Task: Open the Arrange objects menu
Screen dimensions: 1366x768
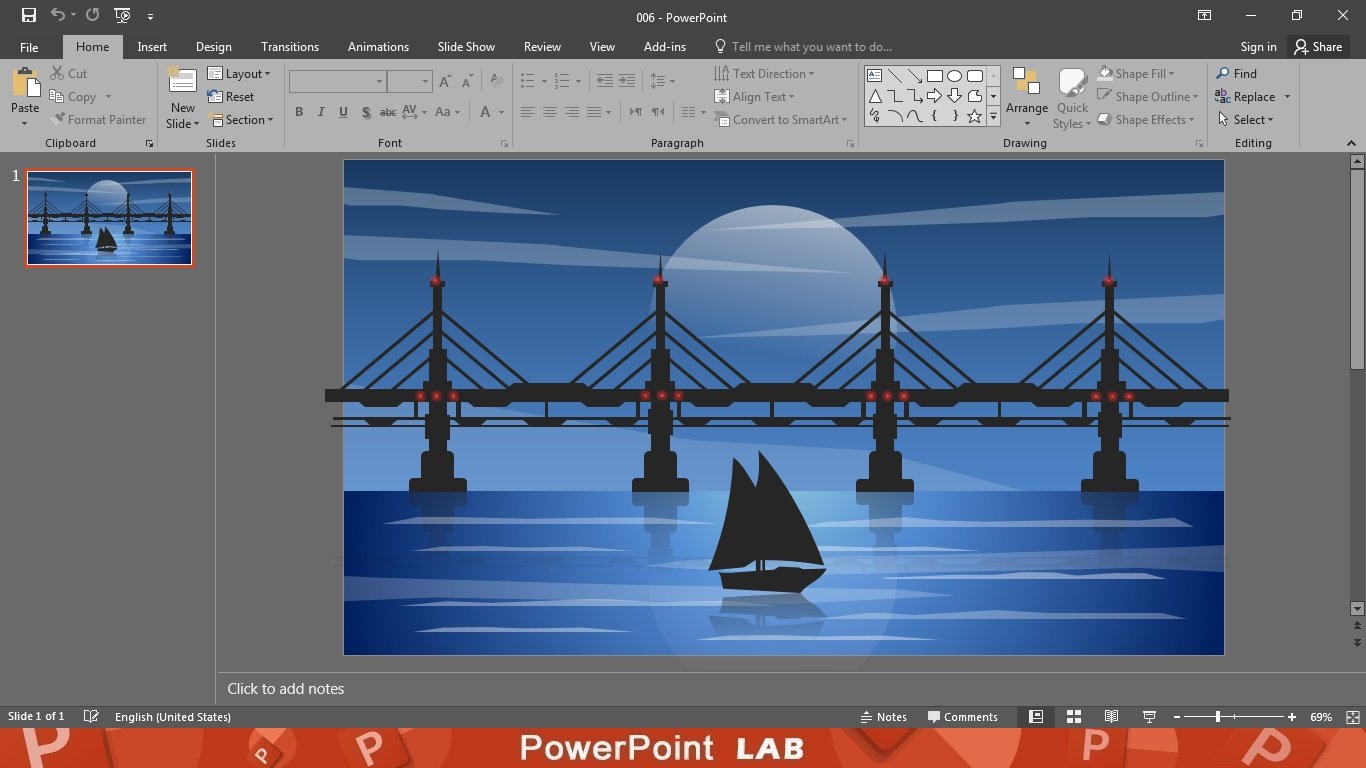Action: 1027,98
